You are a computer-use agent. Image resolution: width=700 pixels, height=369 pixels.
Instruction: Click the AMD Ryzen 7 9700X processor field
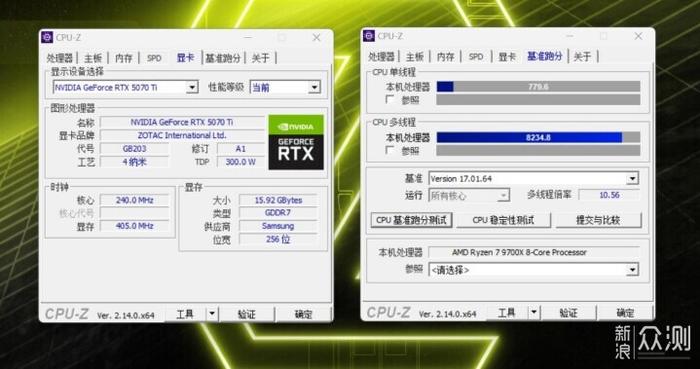coord(533,252)
